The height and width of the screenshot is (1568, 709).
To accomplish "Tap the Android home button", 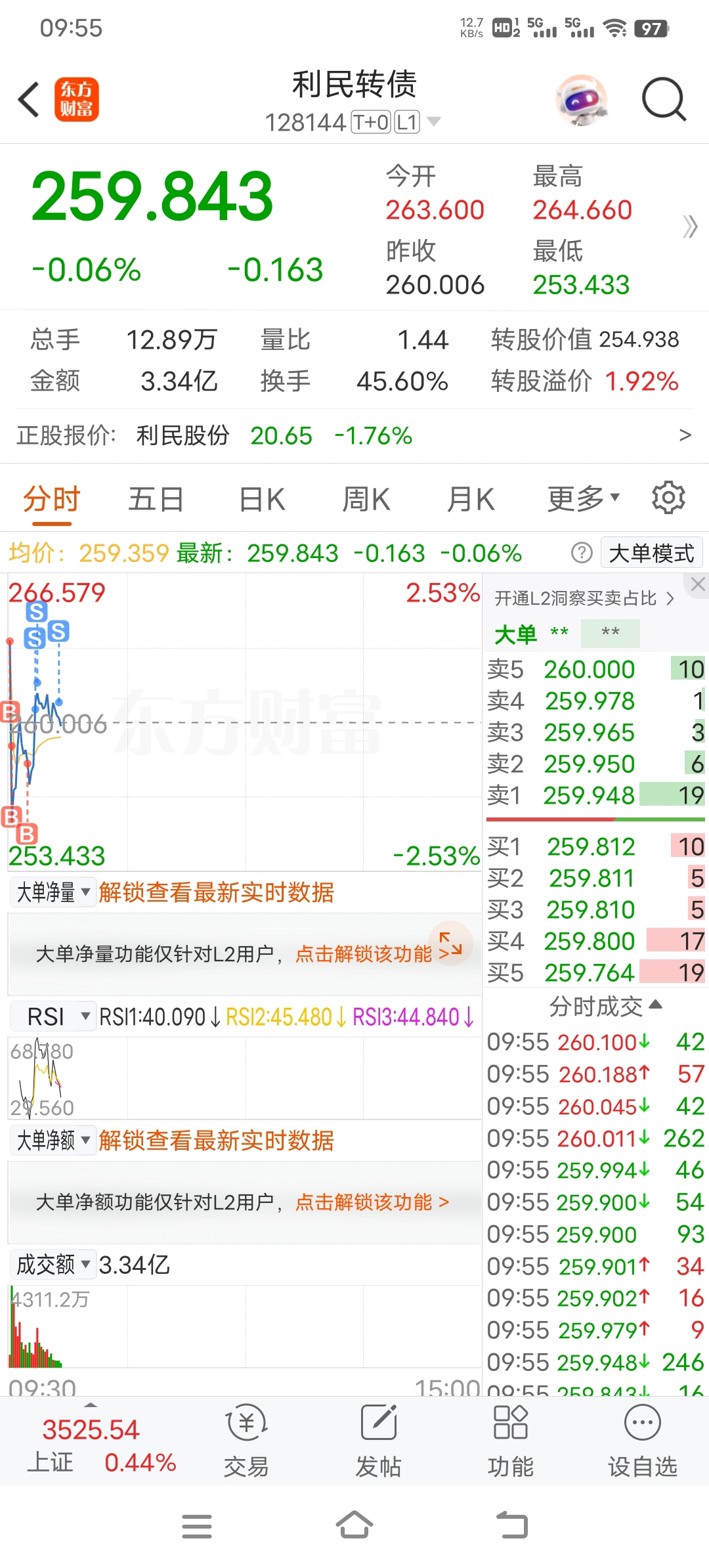I will [x=354, y=1525].
